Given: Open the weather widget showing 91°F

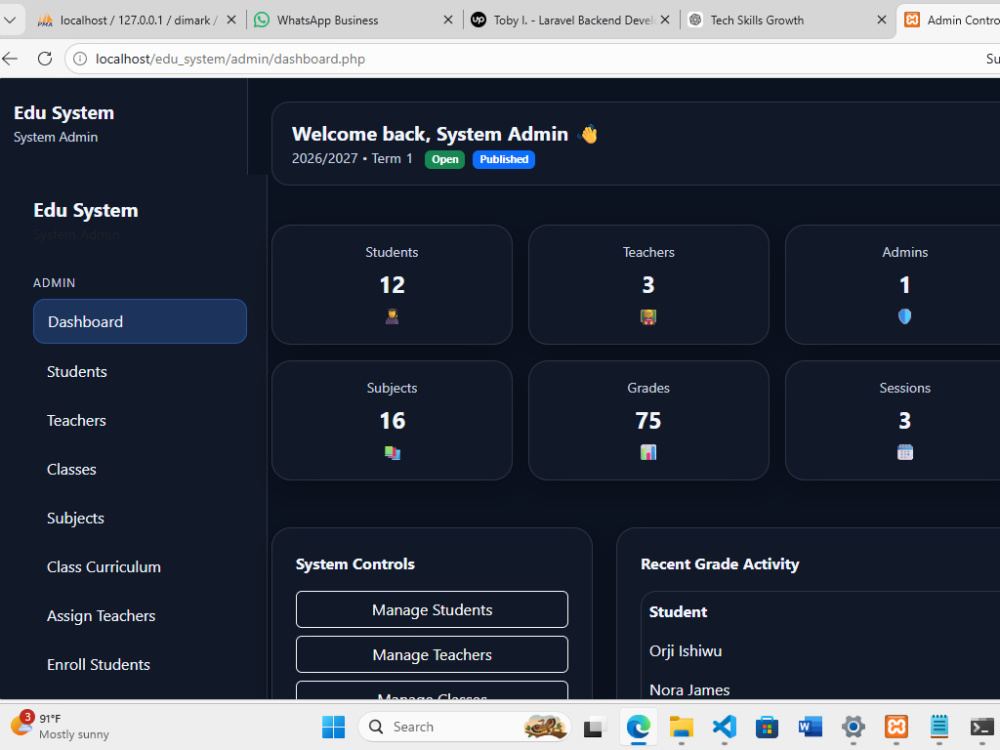Looking at the screenshot, I should pos(59,726).
